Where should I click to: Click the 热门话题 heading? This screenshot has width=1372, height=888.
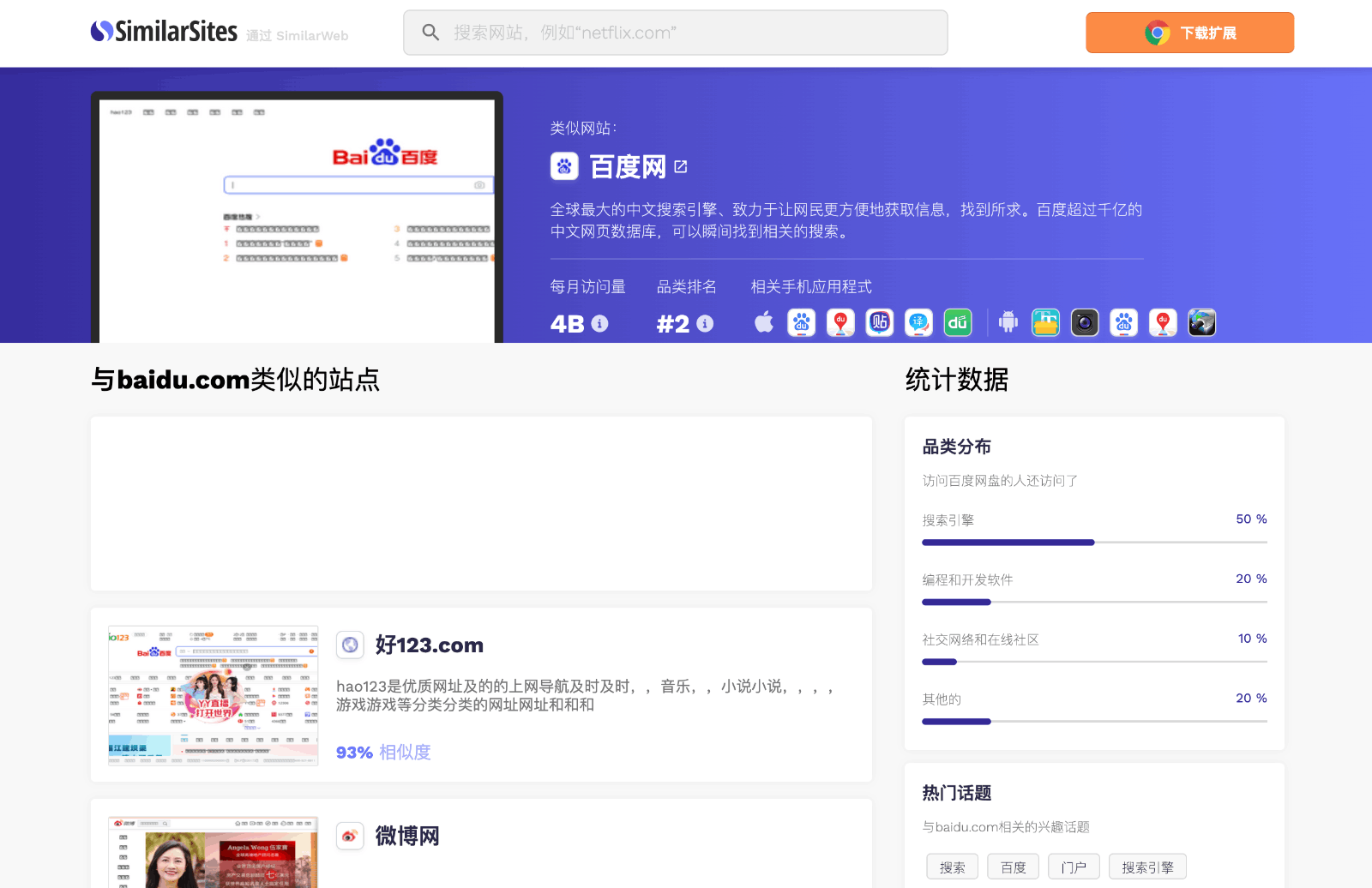tap(957, 793)
